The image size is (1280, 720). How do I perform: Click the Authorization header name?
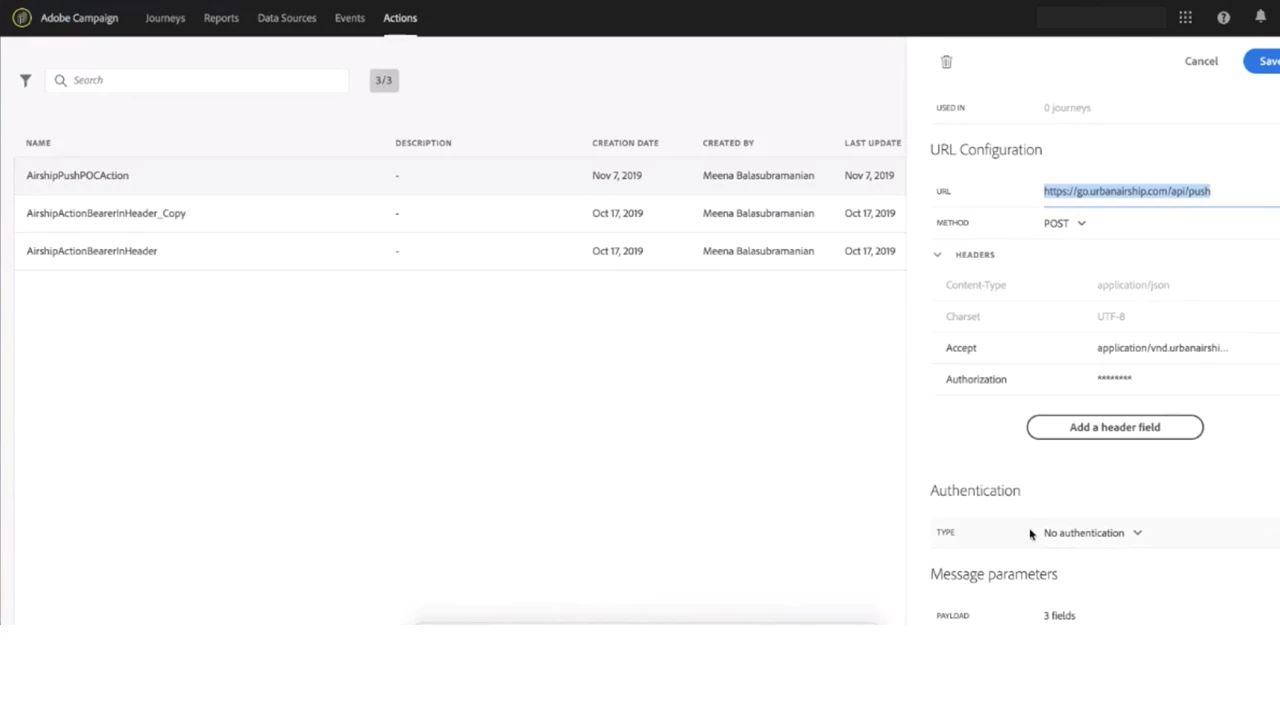click(x=976, y=379)
